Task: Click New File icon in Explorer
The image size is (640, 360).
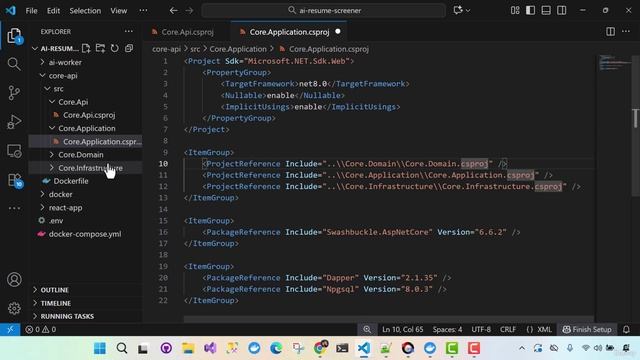Action: tap(86, 49)
